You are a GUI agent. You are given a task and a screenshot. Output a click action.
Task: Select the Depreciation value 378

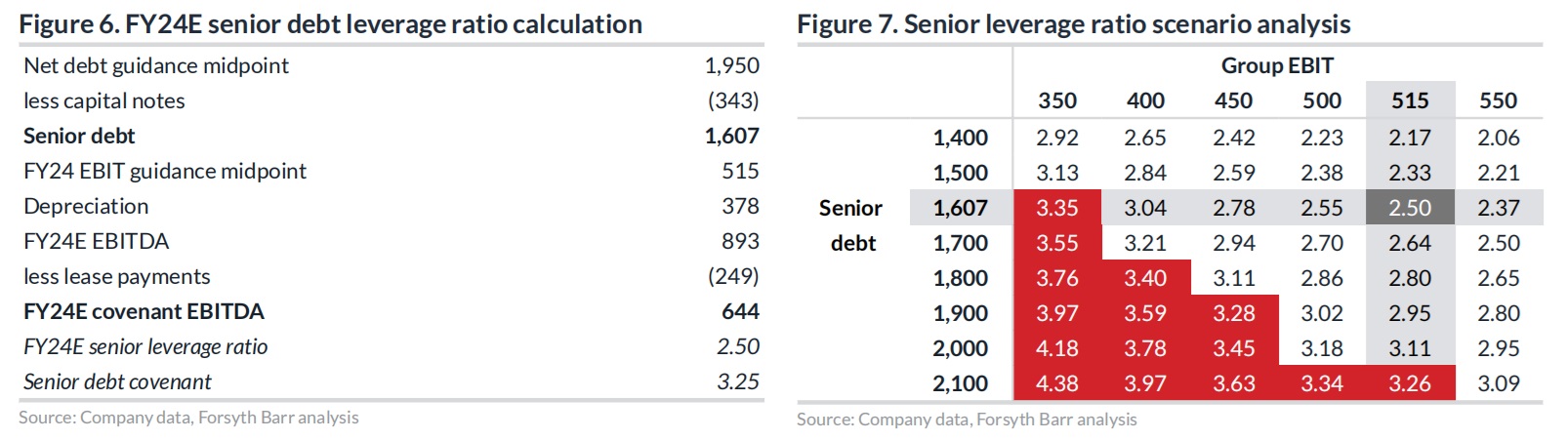pyautogui.click(x=740, y=206)
